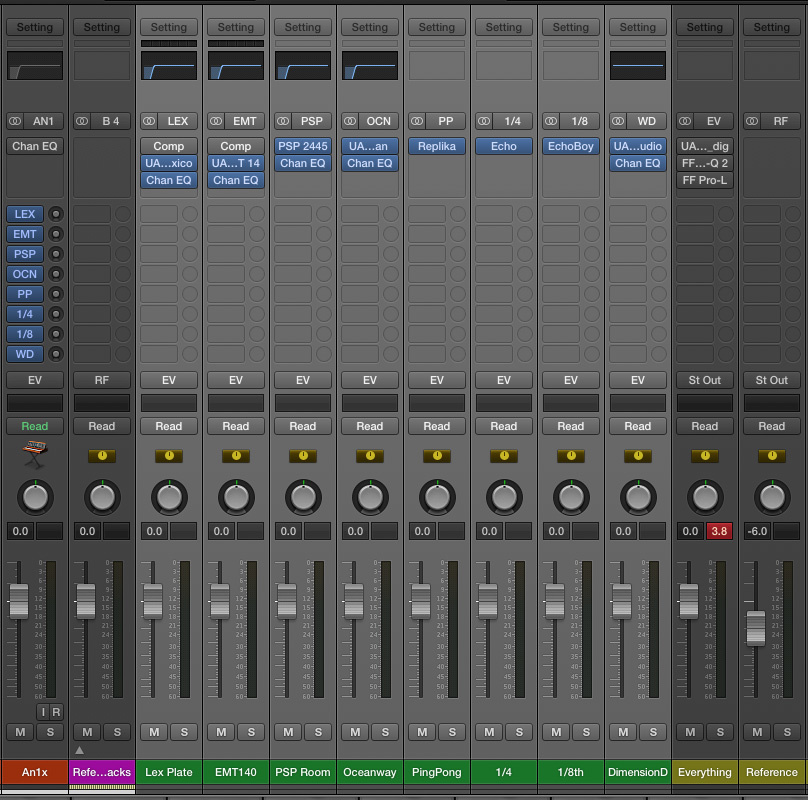Select the DimensionD channel name label
Screen dimensions: 808x800
point(638,772)
